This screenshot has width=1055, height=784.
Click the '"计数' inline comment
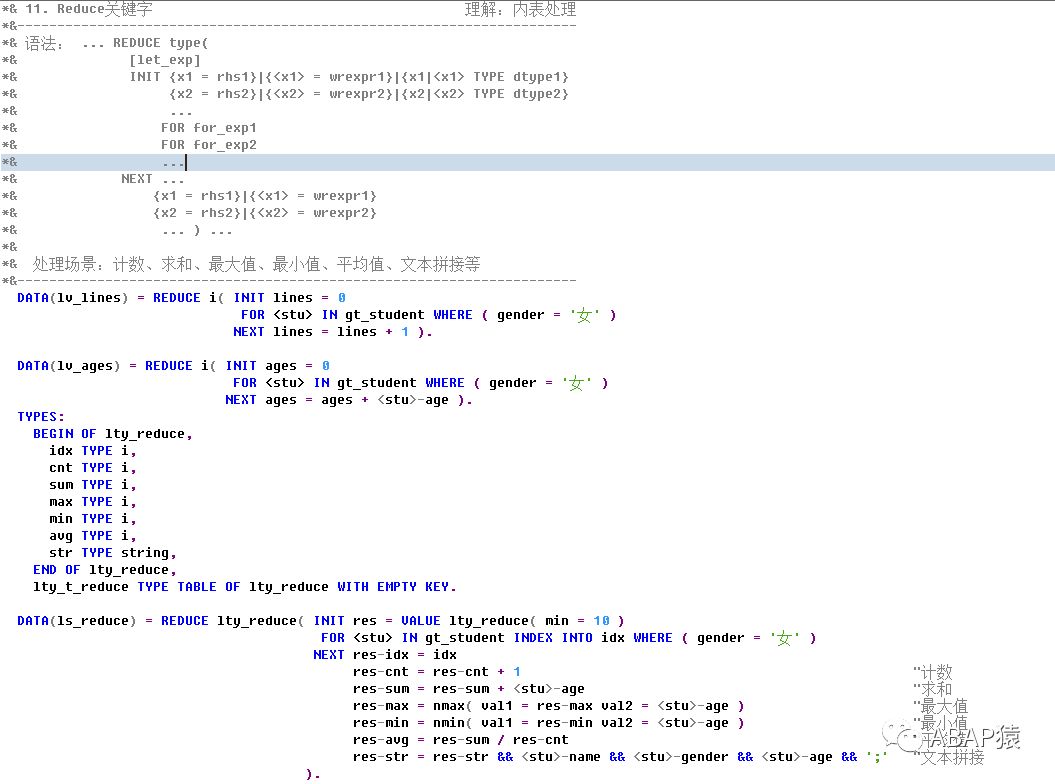click(x=933, y=672)
